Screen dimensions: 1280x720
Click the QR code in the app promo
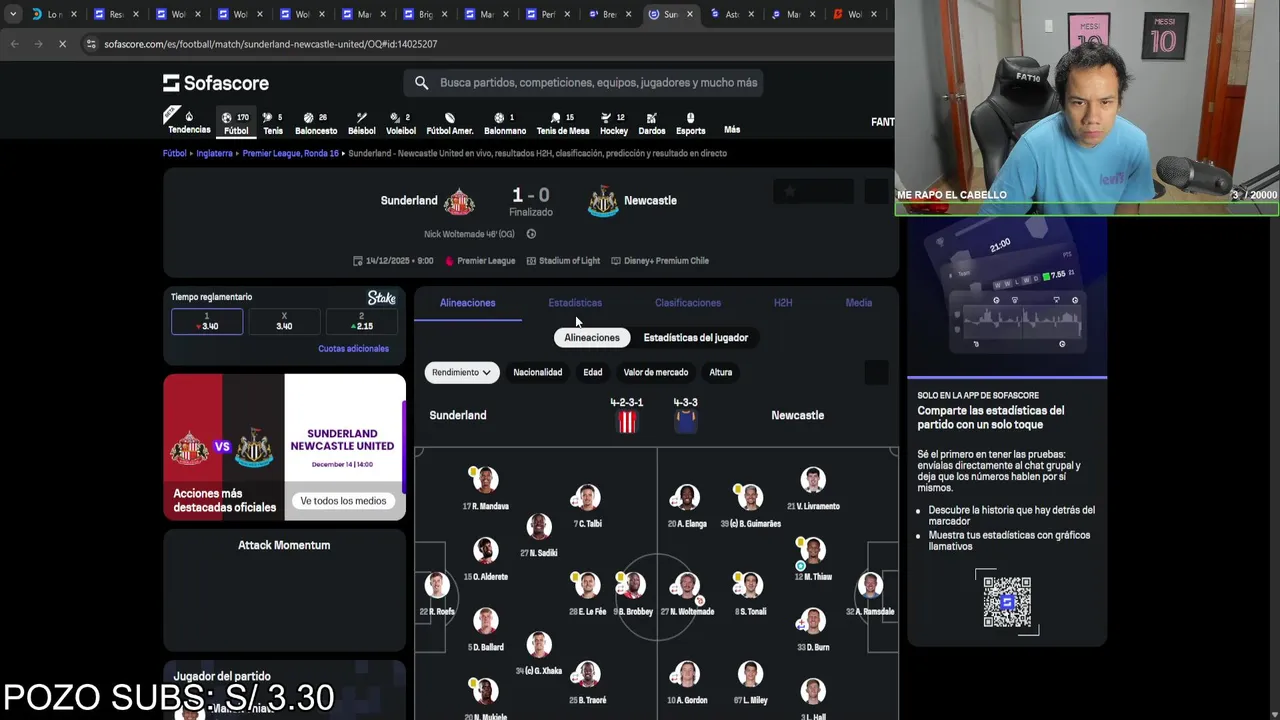click(x=1007, y=602)
